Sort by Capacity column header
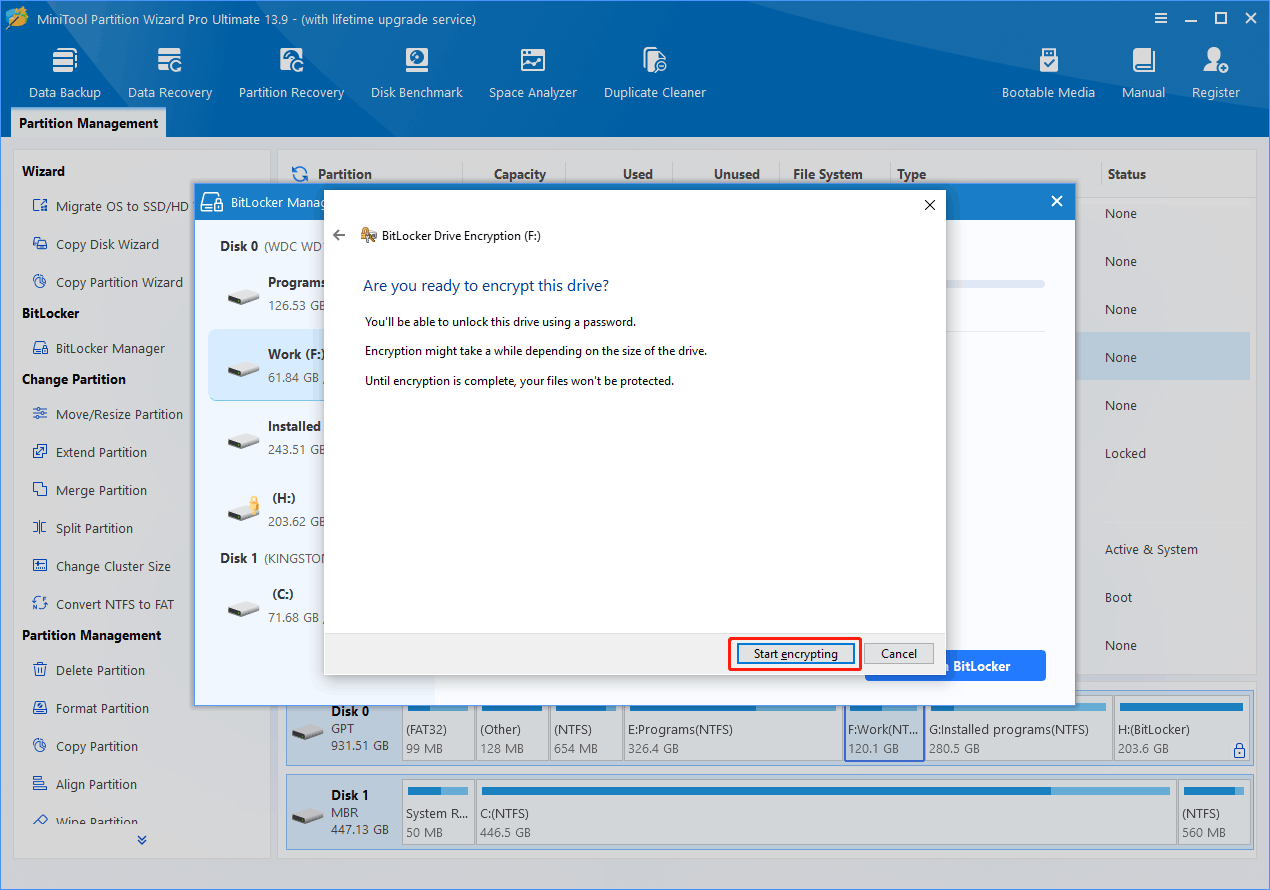The width and height of the screenshot is (1270, 890). pos(520,174)
